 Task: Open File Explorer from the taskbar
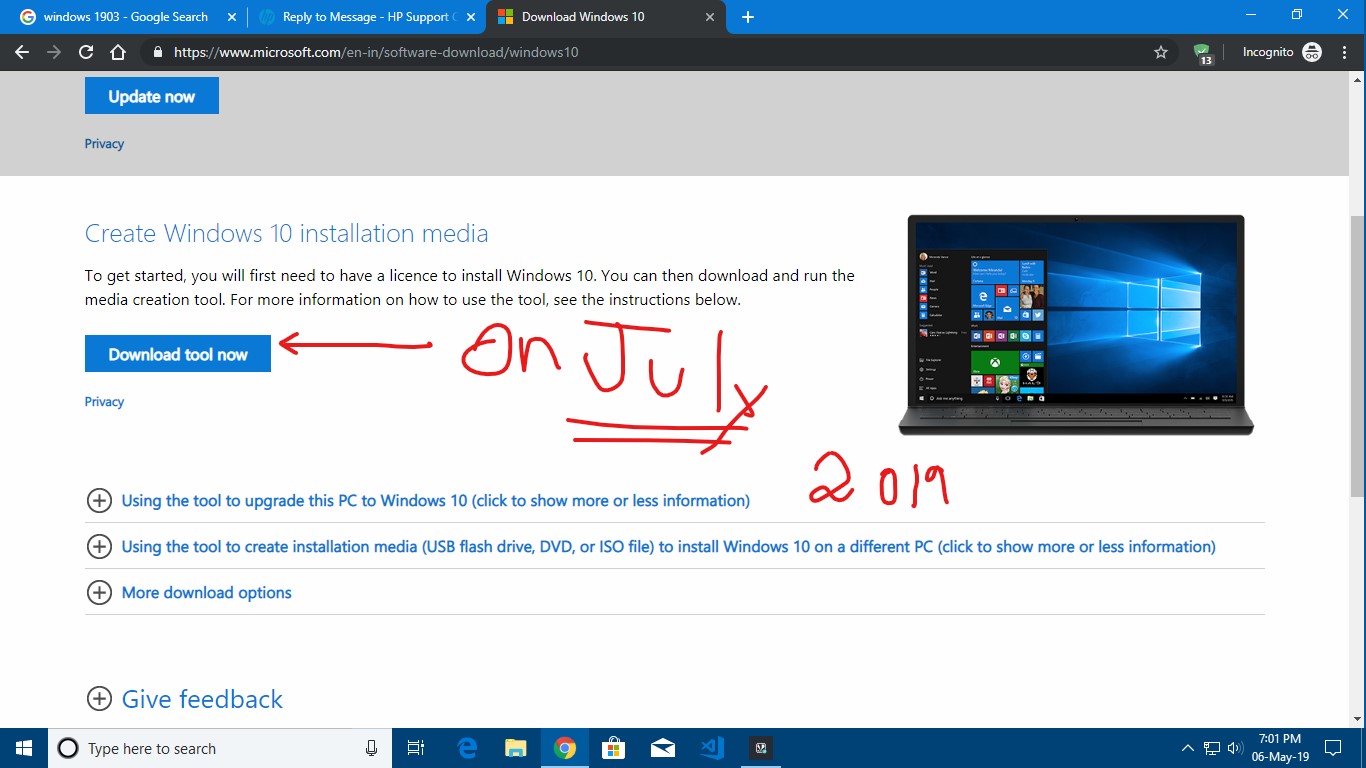coord(516,748)
